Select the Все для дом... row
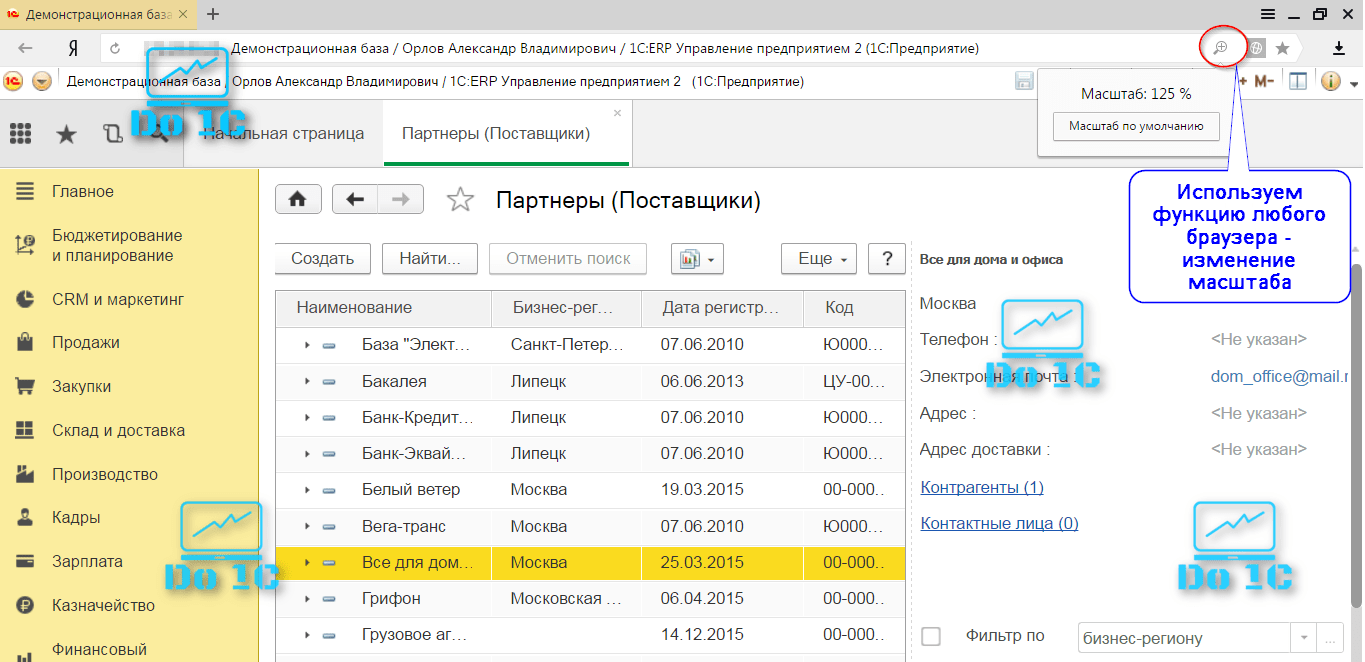 coord(590,563)
